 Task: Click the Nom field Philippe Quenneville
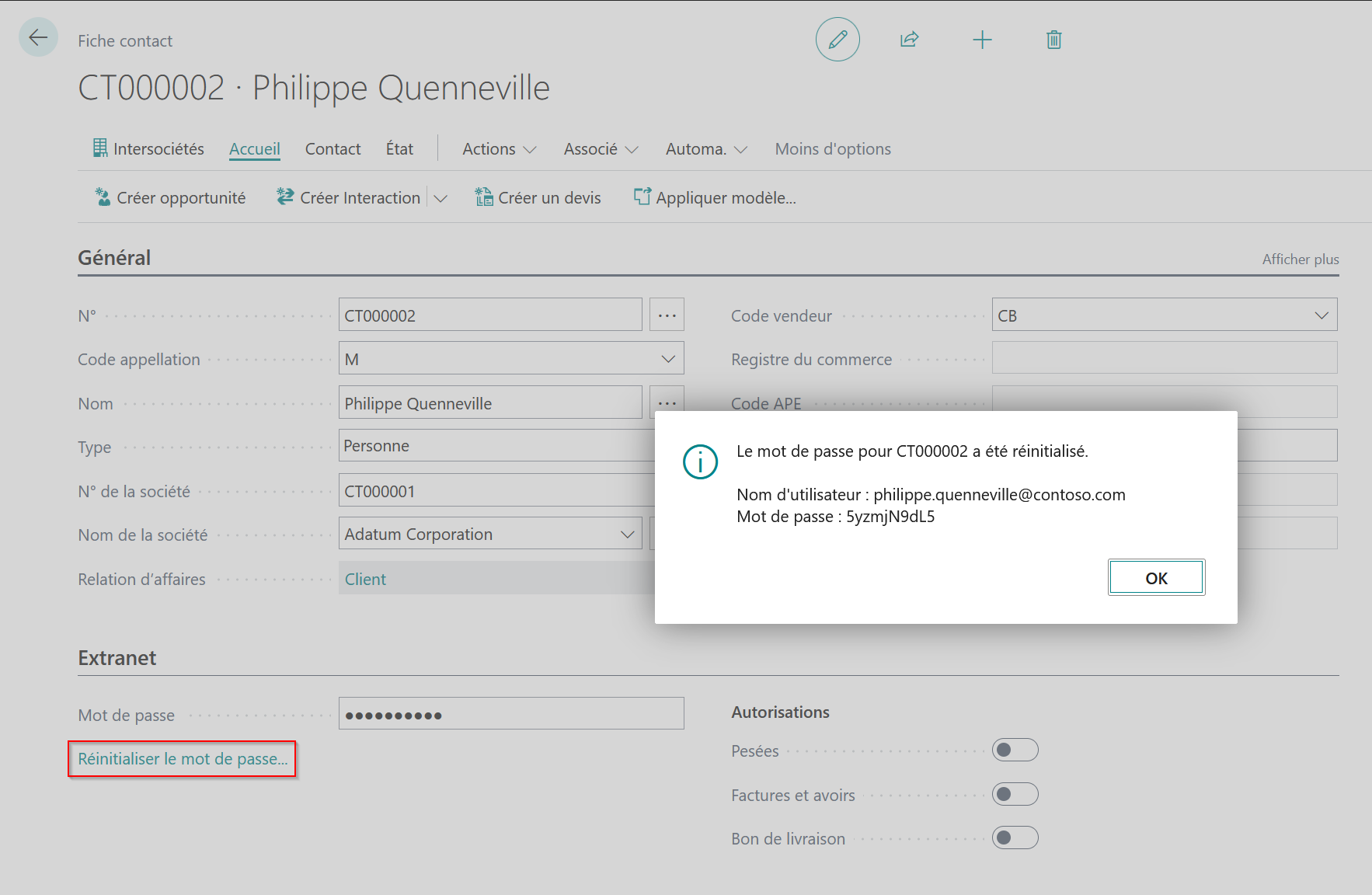click(490, 402)
